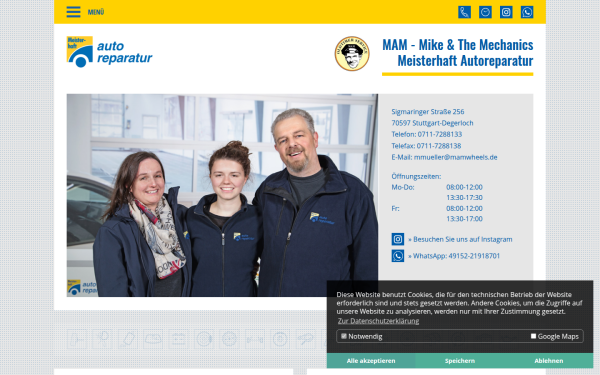Click the Telefax 0711-7288138 line

(426, 146)
